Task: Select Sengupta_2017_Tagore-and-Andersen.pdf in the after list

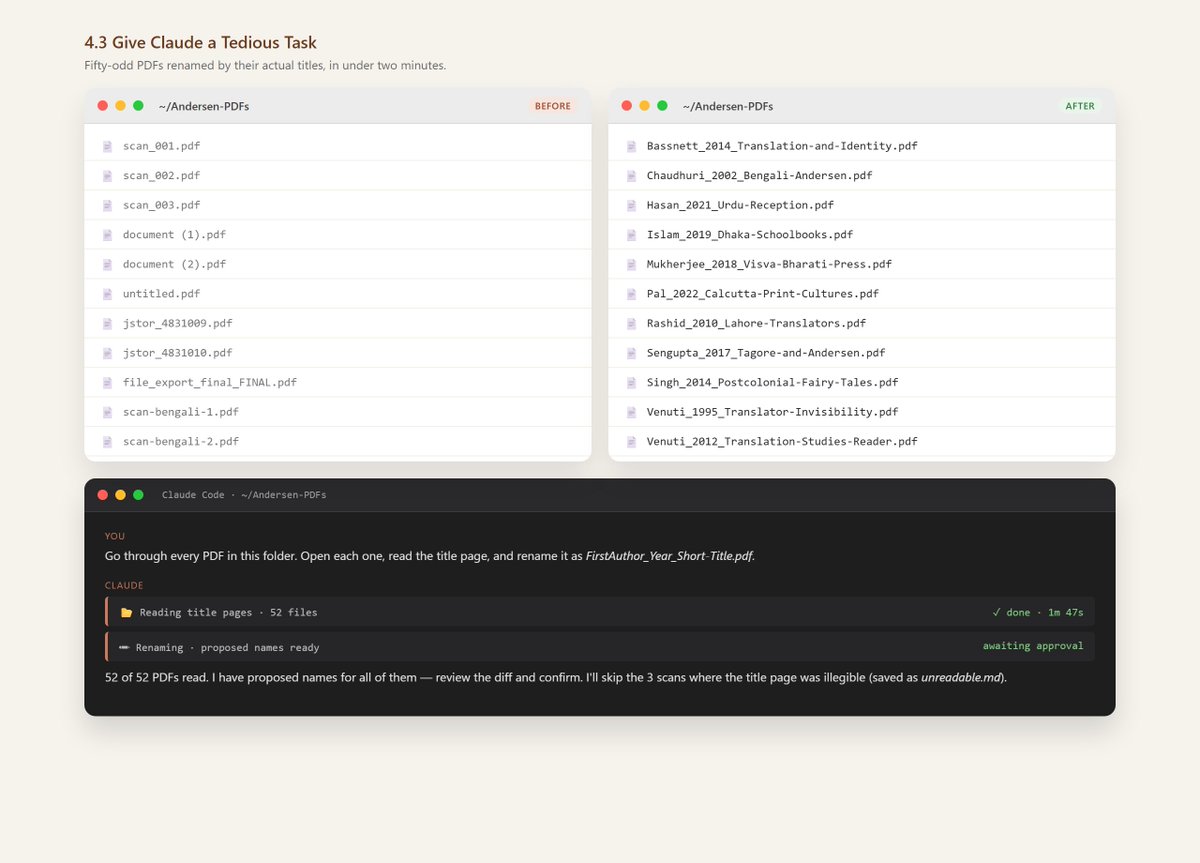Action: coord(862,353)
